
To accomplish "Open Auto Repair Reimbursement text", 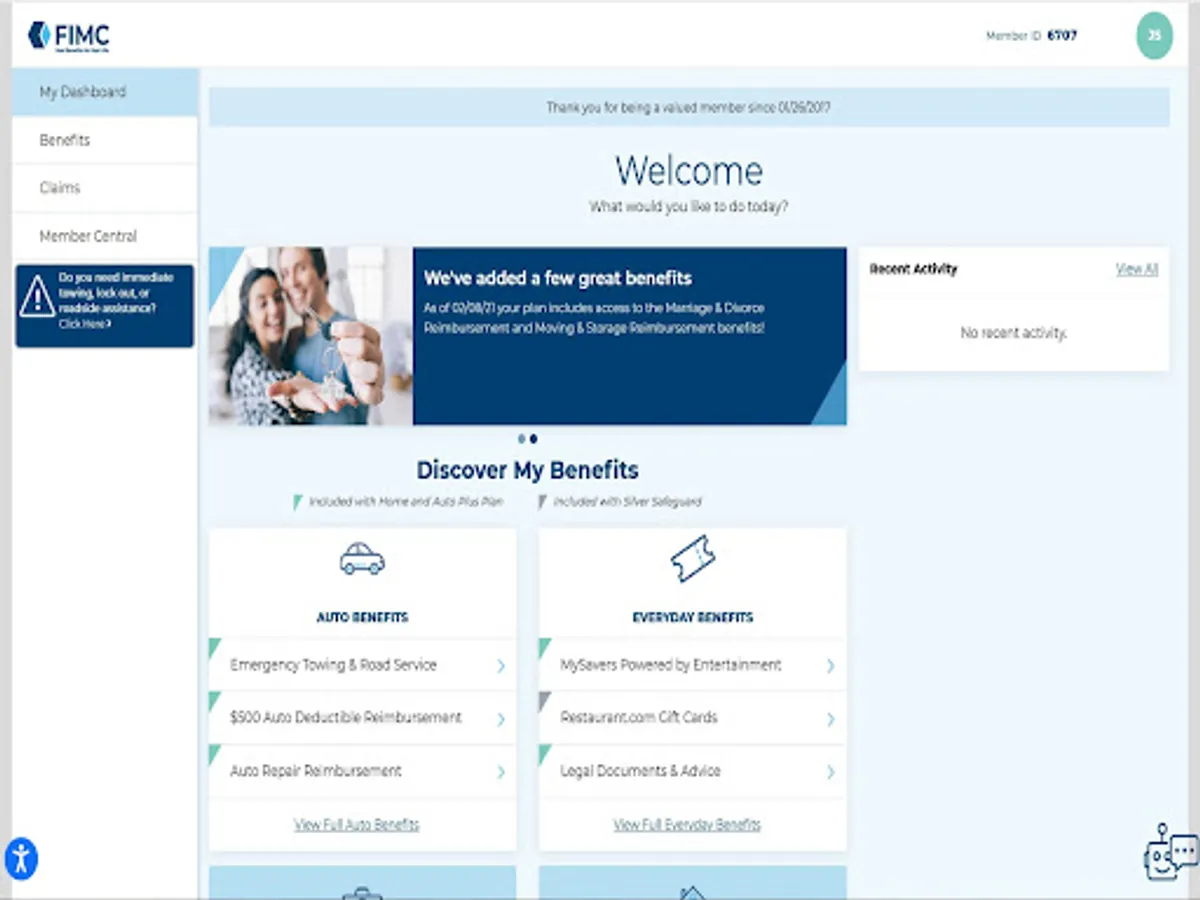I will coord(316,771).
